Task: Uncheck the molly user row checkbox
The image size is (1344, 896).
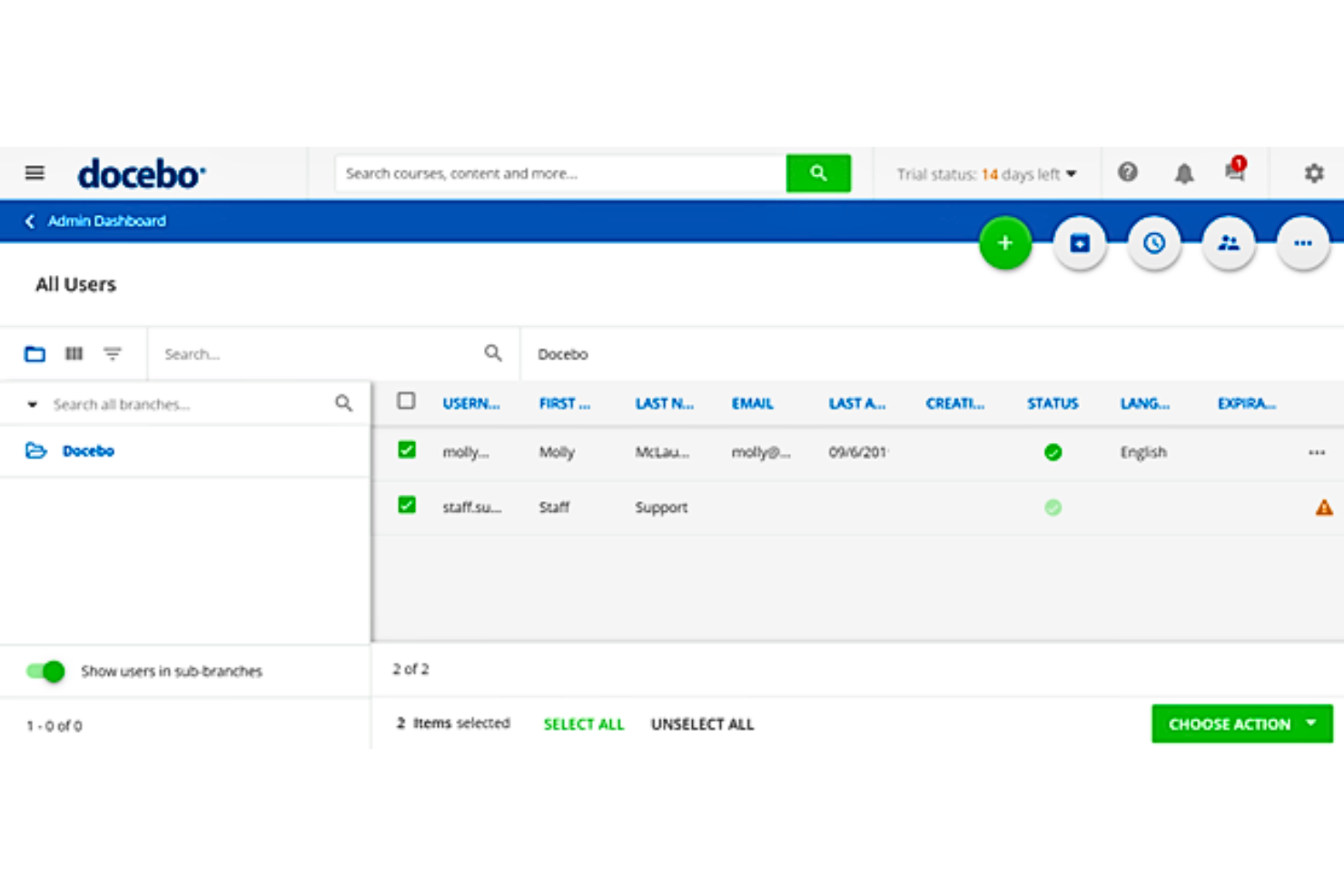Action: coord(407,450)
